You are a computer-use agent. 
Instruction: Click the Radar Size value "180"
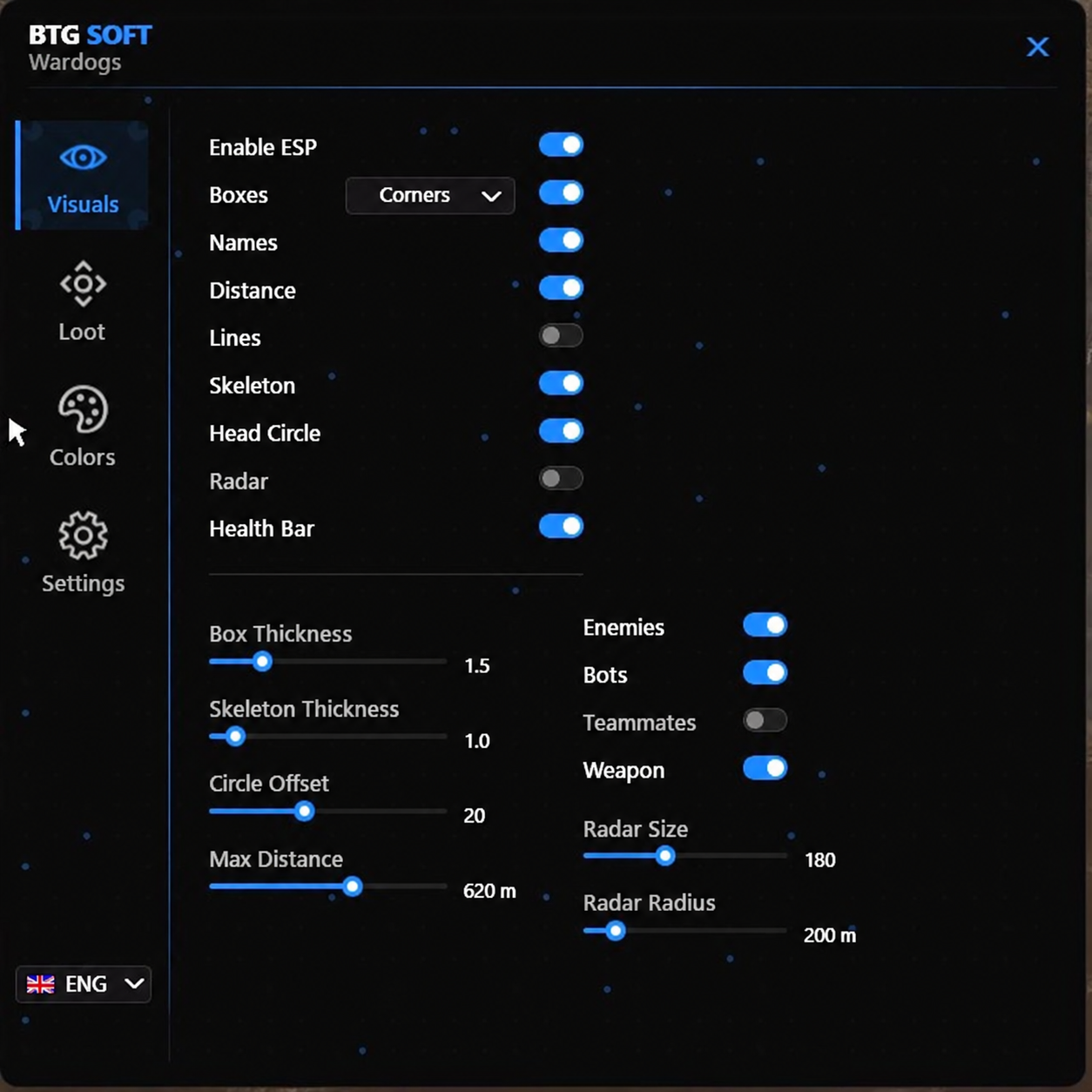pyautogui.click(x=820, y=860)
